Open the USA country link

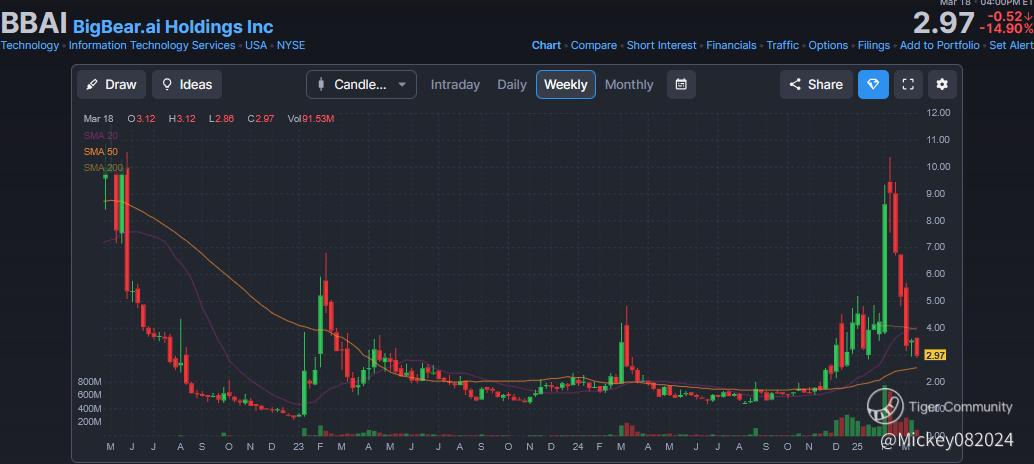tap(256, 45)
